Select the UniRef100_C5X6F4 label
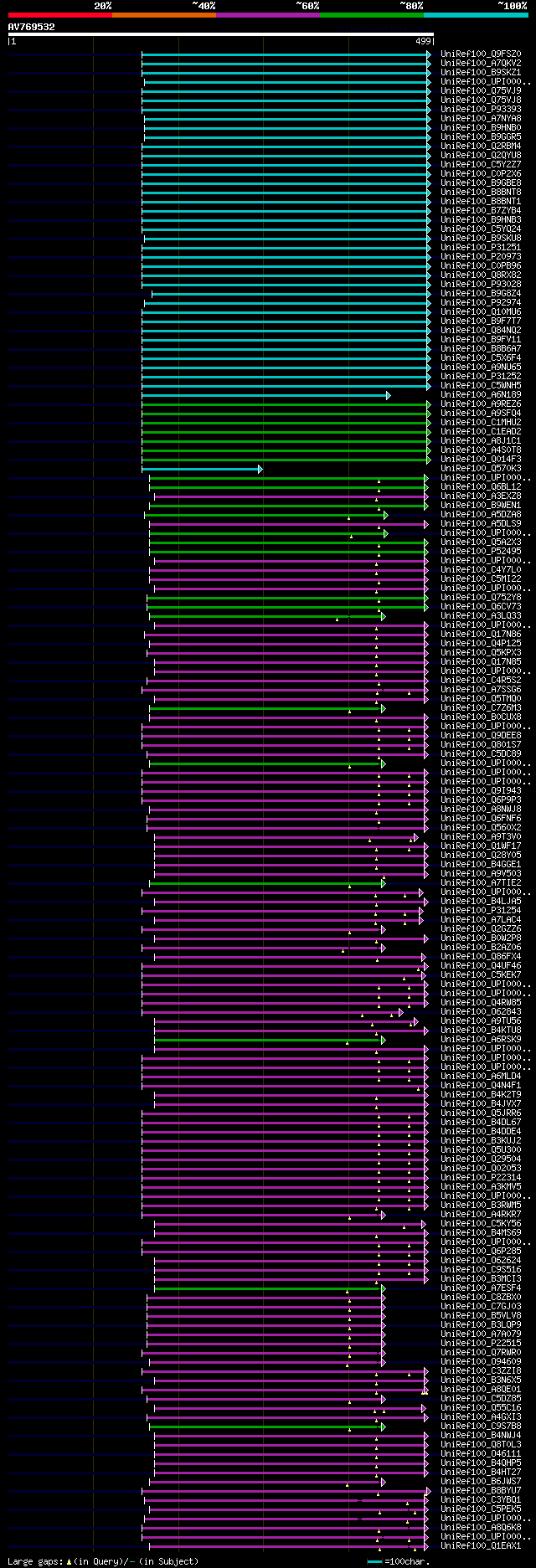The image size is (536, 1568). click(481, 358)
